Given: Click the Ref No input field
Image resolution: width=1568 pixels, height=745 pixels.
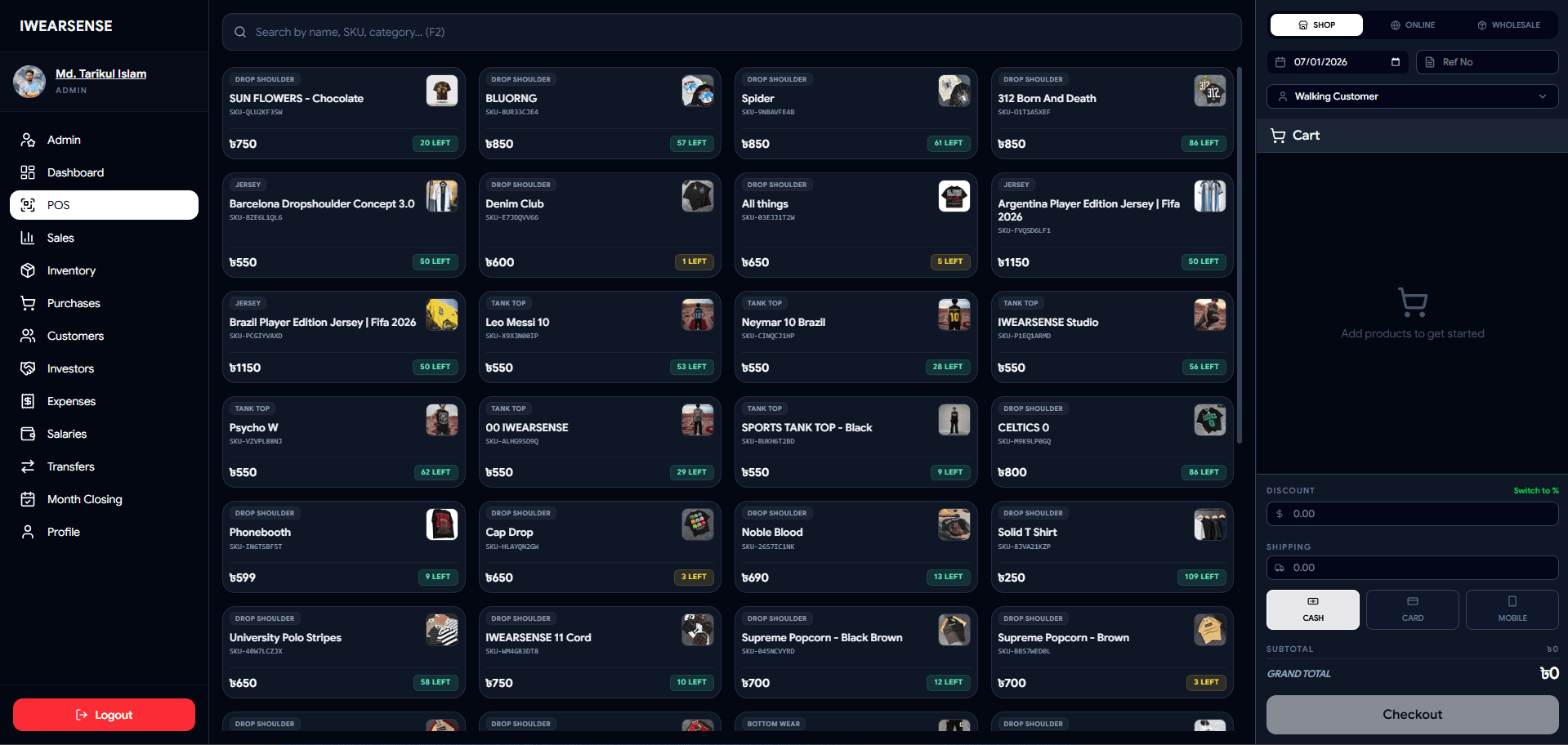Looking at the screenshot, I should pos(1487,62).
